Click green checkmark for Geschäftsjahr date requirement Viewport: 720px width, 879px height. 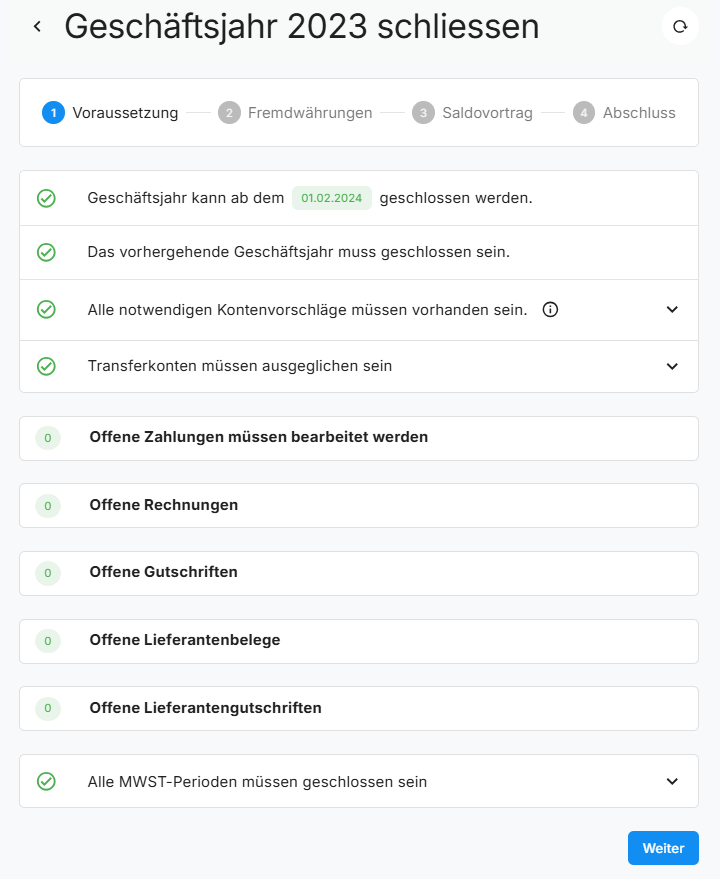46,198
